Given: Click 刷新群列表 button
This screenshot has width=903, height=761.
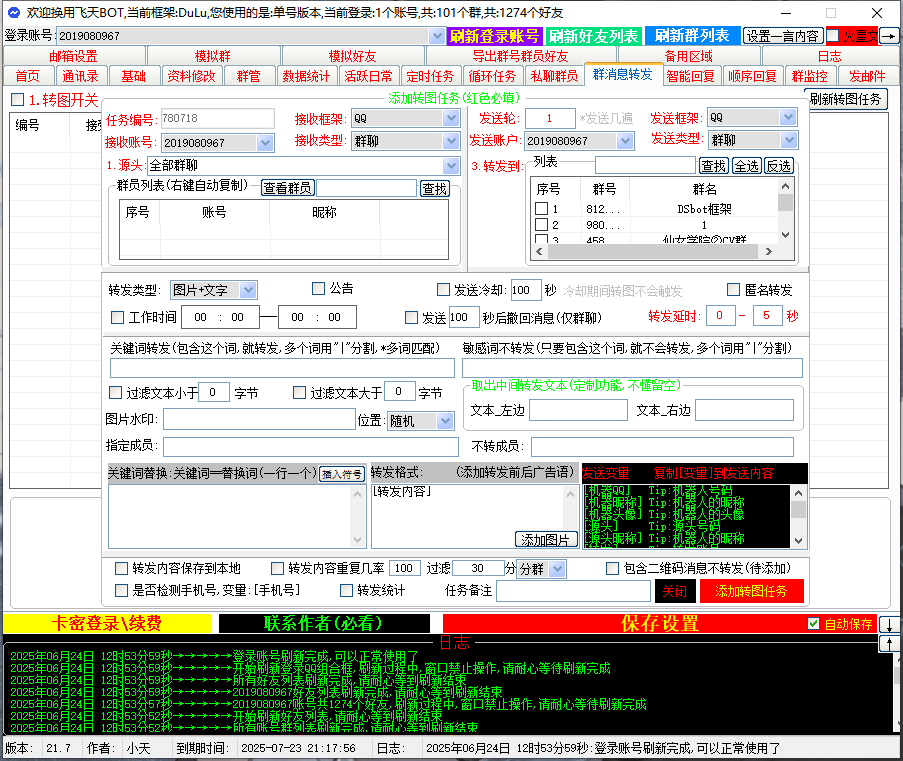Looking at the screenshot, I should coord(692,36).
